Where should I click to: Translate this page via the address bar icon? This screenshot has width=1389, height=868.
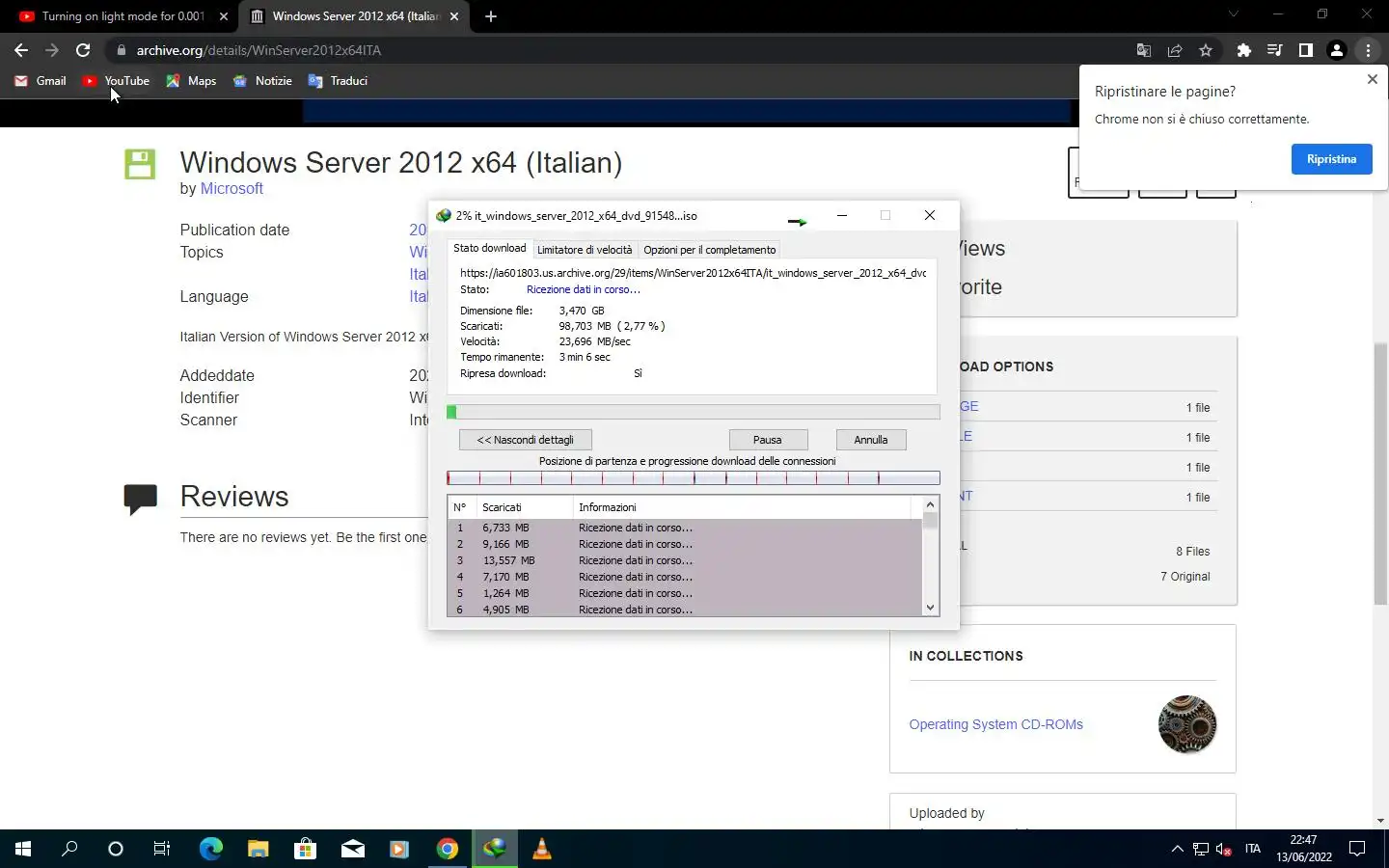point(1144,50)
